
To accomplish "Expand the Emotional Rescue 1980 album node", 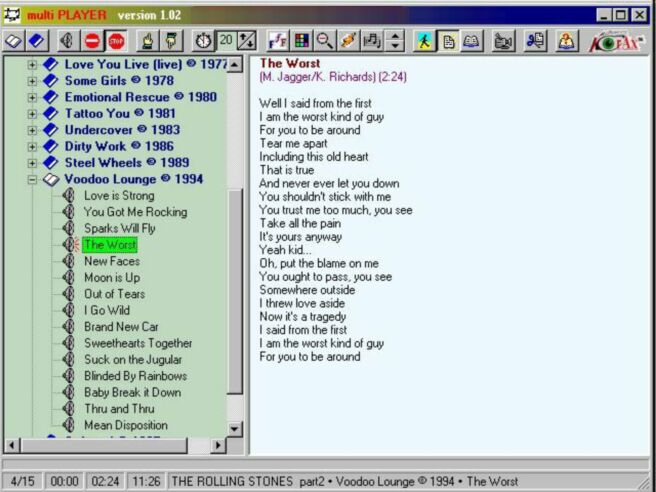I will pos(32,97).
